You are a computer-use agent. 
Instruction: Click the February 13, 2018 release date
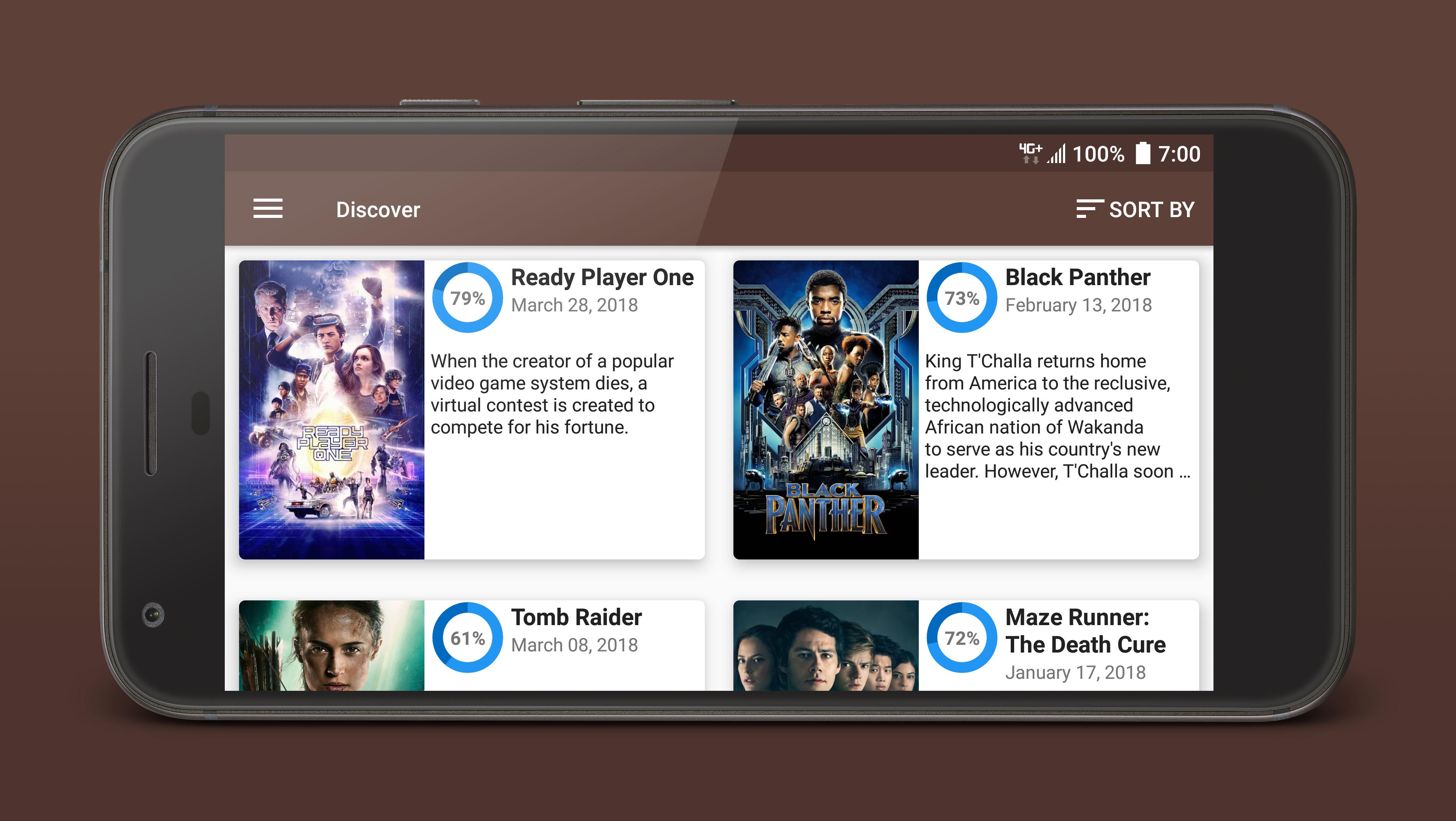click(x=1078, y=305)
